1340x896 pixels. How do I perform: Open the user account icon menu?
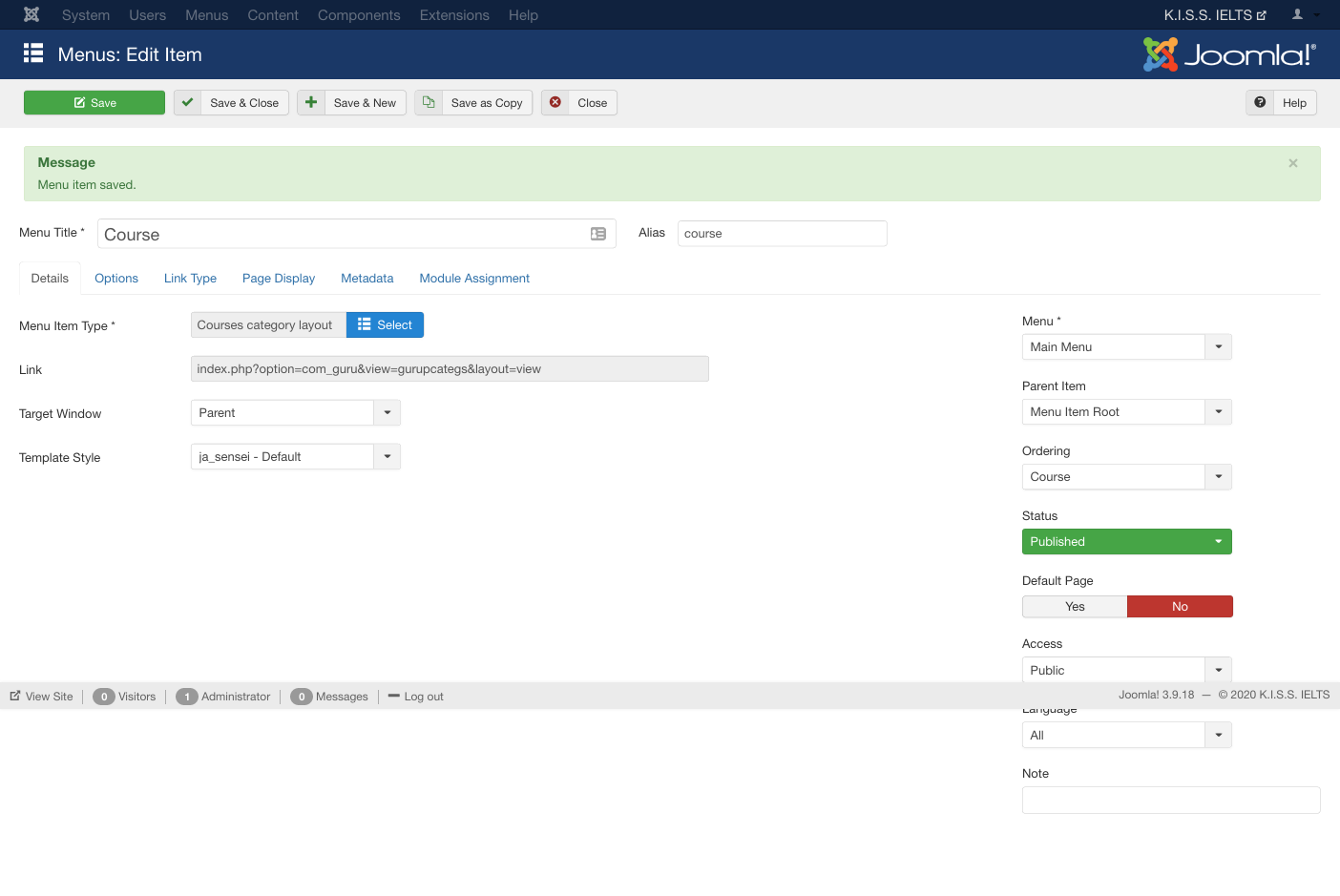tap(1304, 15)
